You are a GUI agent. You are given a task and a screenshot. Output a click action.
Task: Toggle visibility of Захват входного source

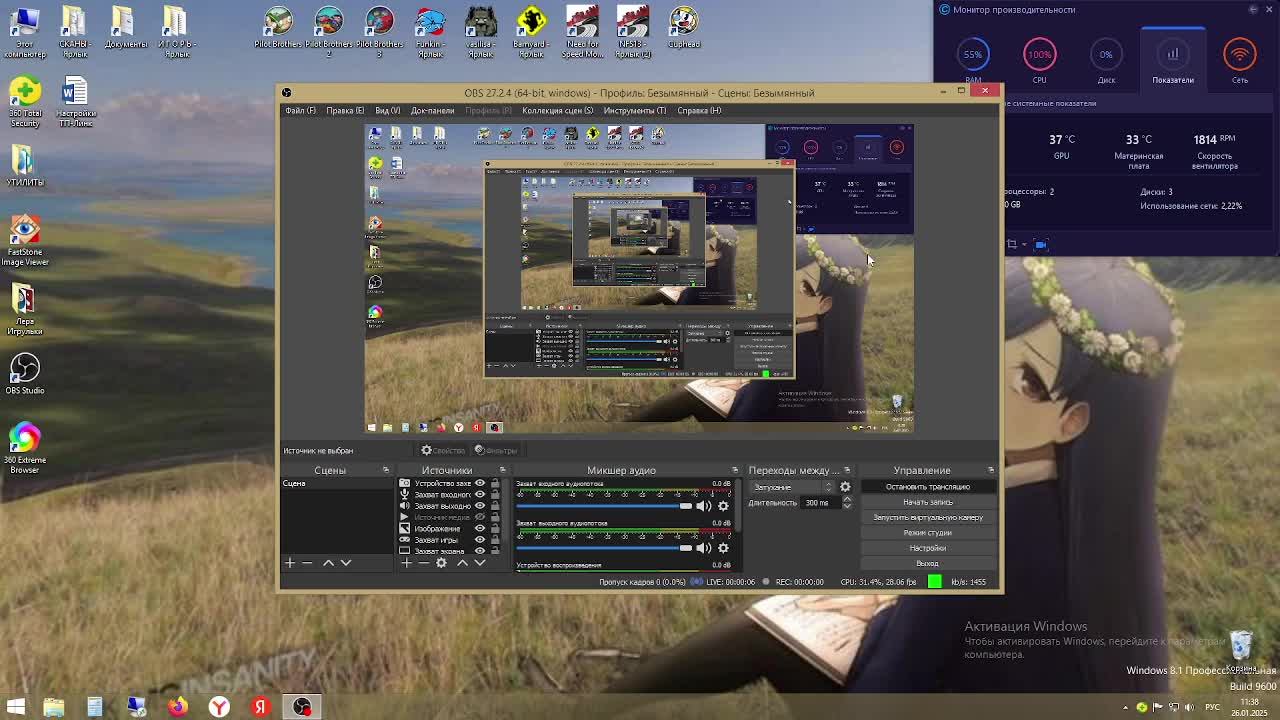pos(480,494)
